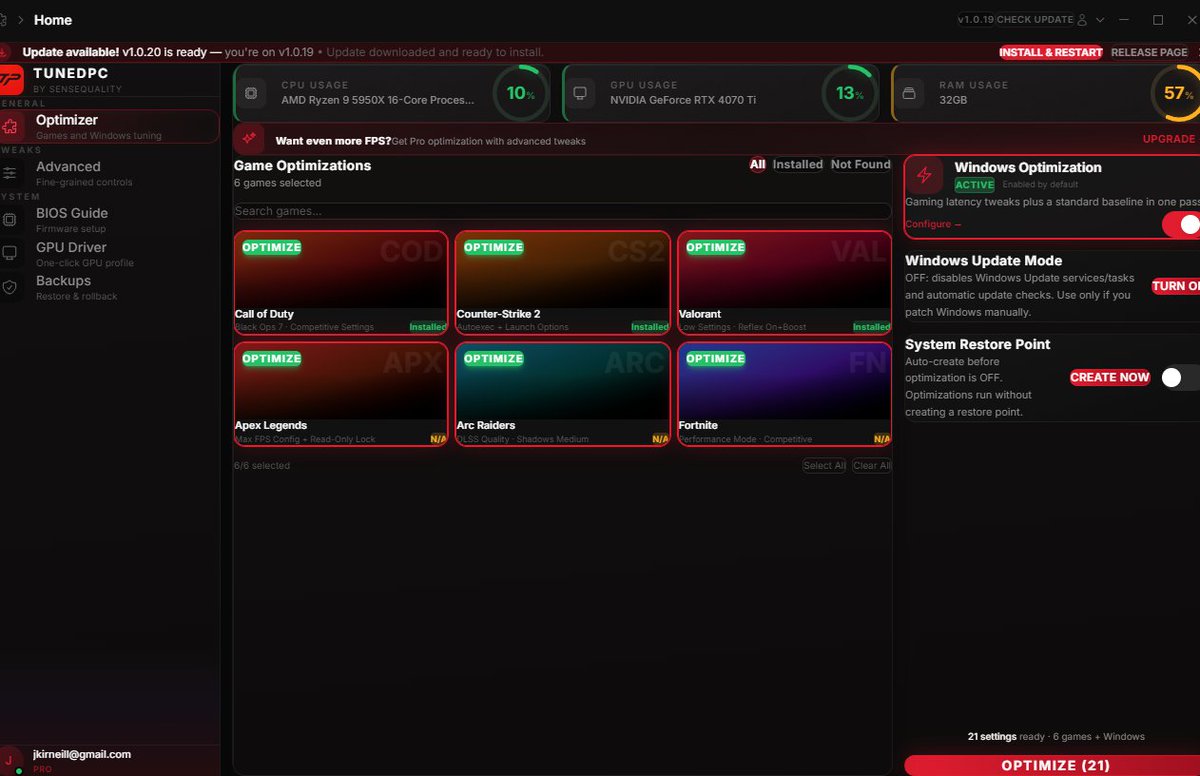1200x776 pixels.
Task: Click the breadcrumb chevron before Home
Action: point(20,20)
